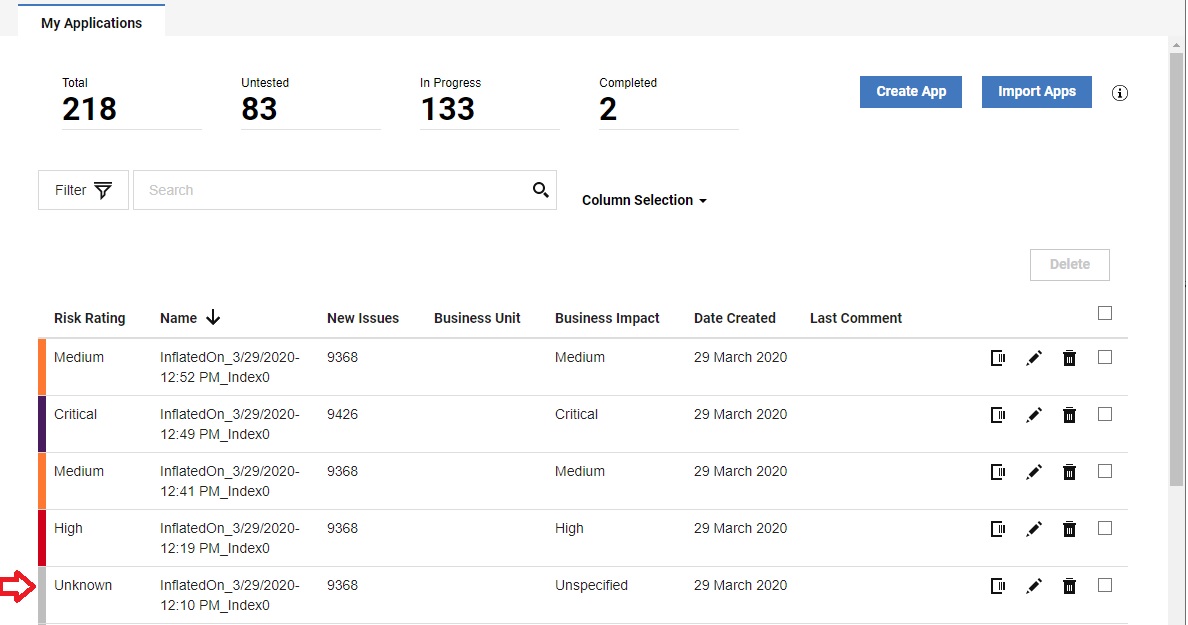Select the checkbox for the Unknown risk row
Screen dimensions: 1188x625
[1105, 585]
